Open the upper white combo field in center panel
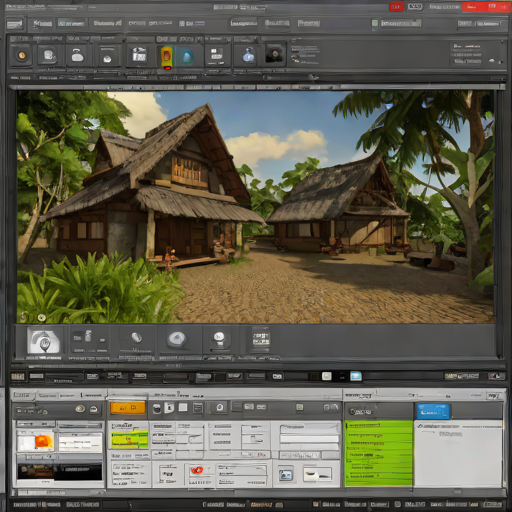 click(309, 429)
